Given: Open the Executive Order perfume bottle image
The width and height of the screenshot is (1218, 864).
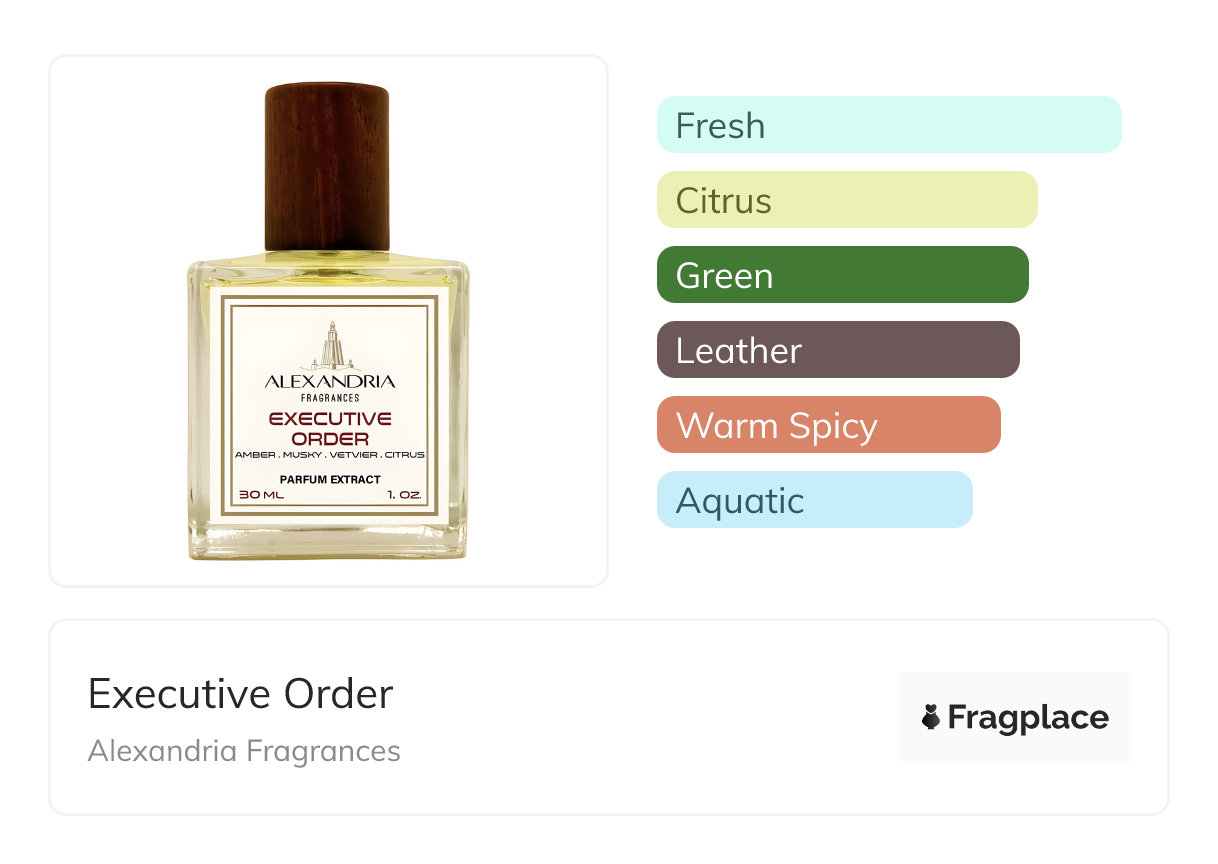Looking at the screenshot, I should tap(328, 321).
